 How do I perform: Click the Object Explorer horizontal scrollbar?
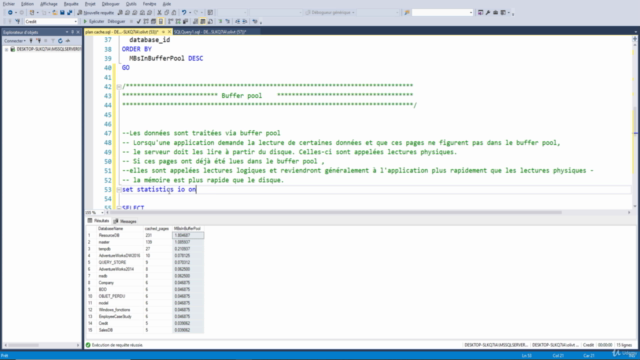[x=24, y=345]
